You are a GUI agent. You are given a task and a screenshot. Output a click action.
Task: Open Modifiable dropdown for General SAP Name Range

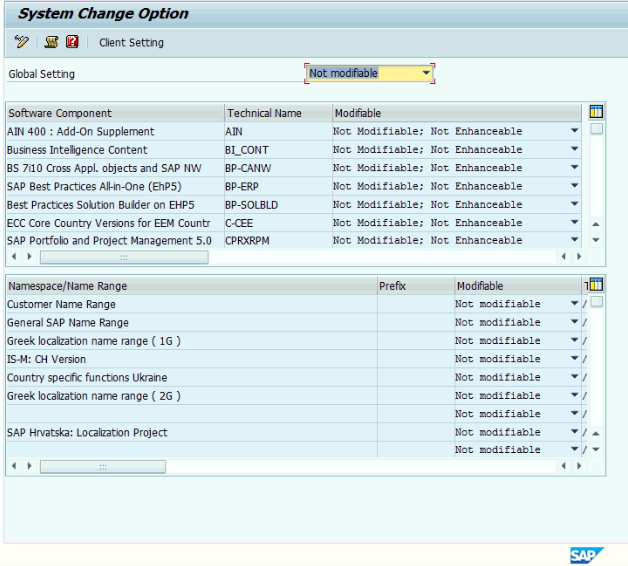pyautogui.click(x=574, y=322)
